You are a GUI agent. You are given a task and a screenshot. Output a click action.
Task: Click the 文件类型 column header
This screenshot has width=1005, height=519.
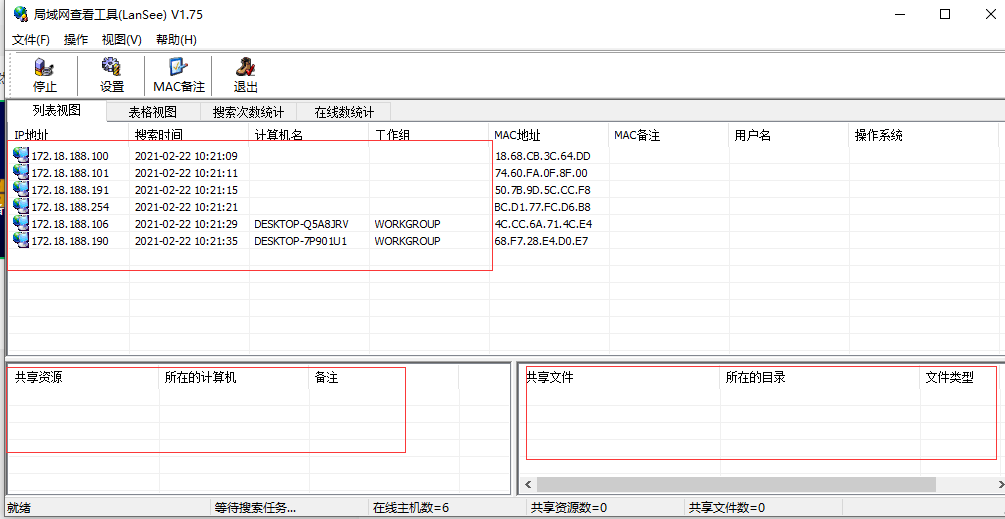pyautogui.click(x=949, y=378)
